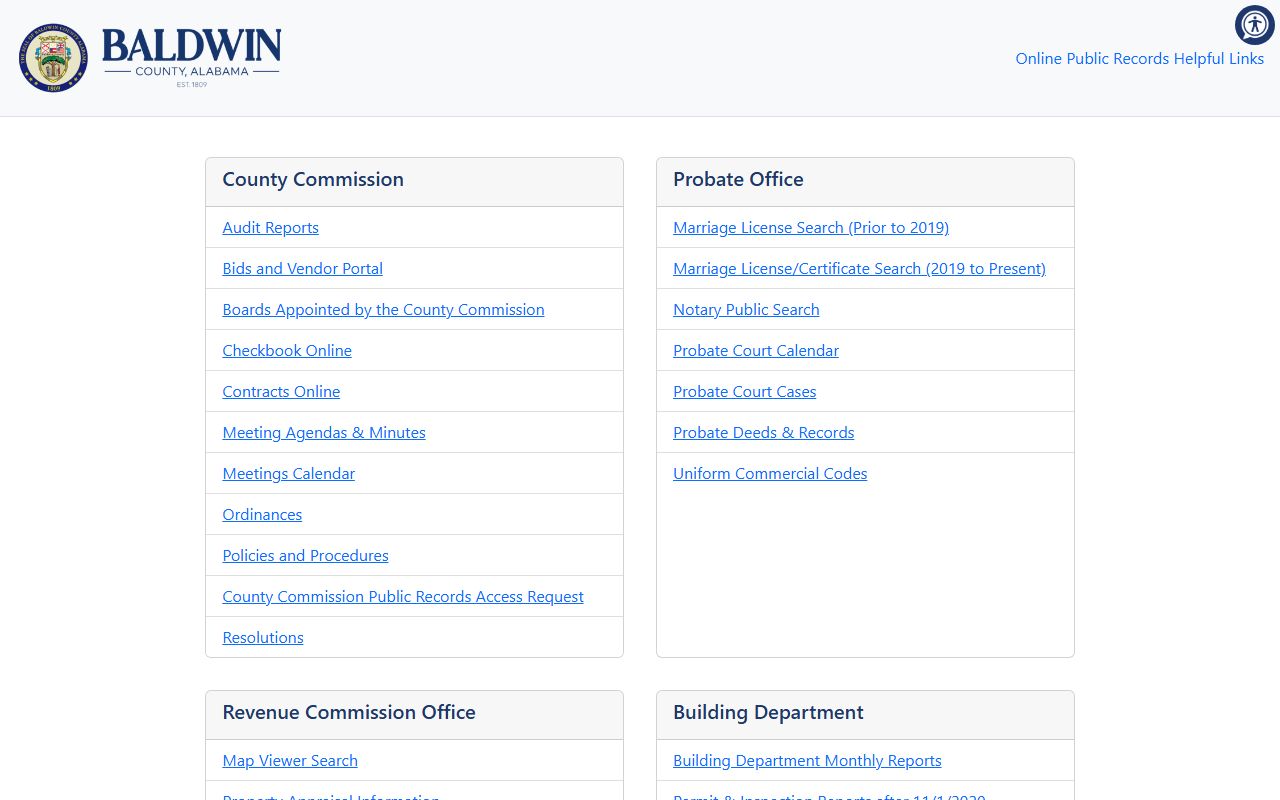Open Checkbook Online
Image resolution: width=1280 pixels, height=800 pixels.
pyautogui.click(x=287, y=351)
